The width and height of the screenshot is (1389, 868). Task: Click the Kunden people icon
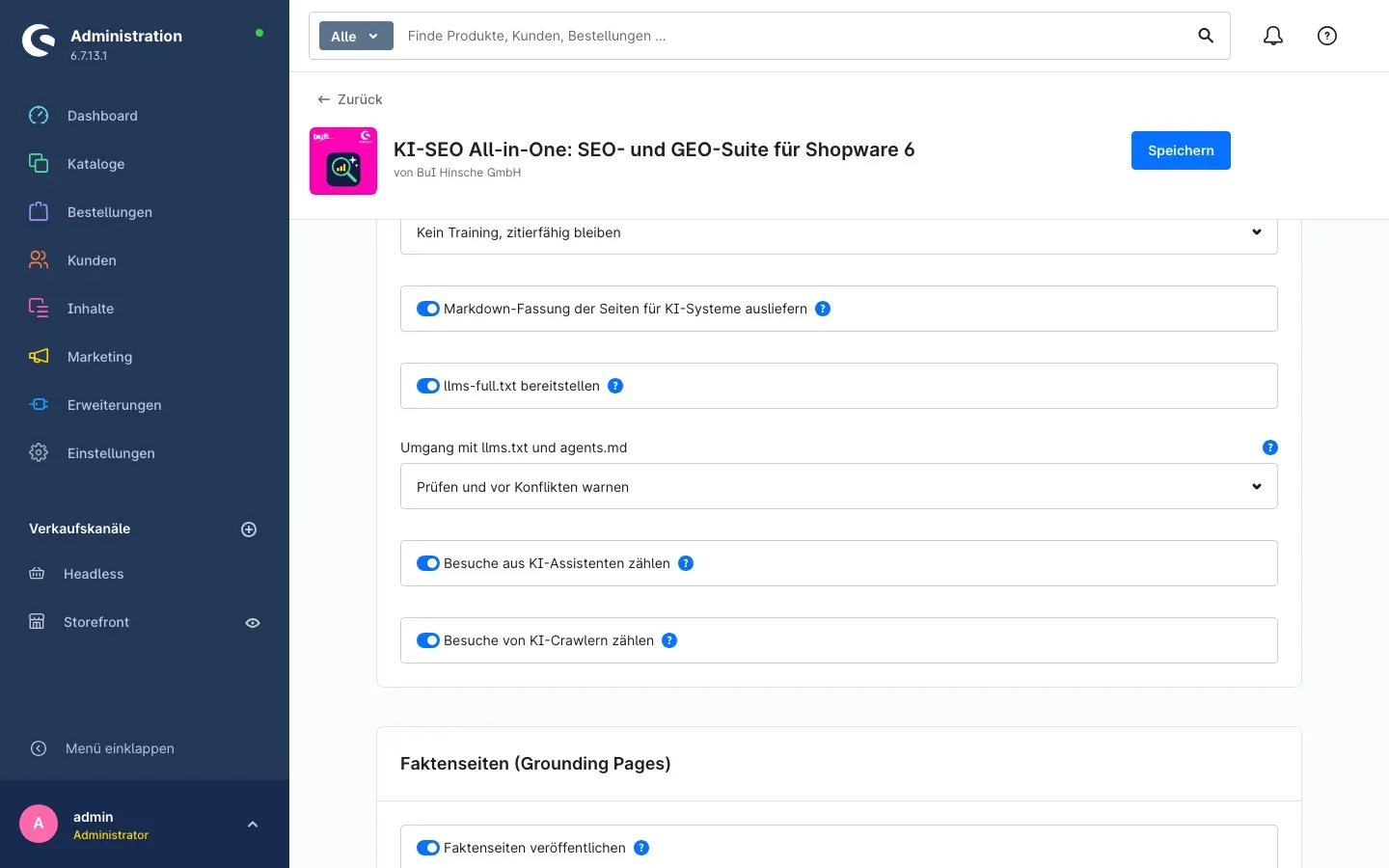click(x=39, y=260)
